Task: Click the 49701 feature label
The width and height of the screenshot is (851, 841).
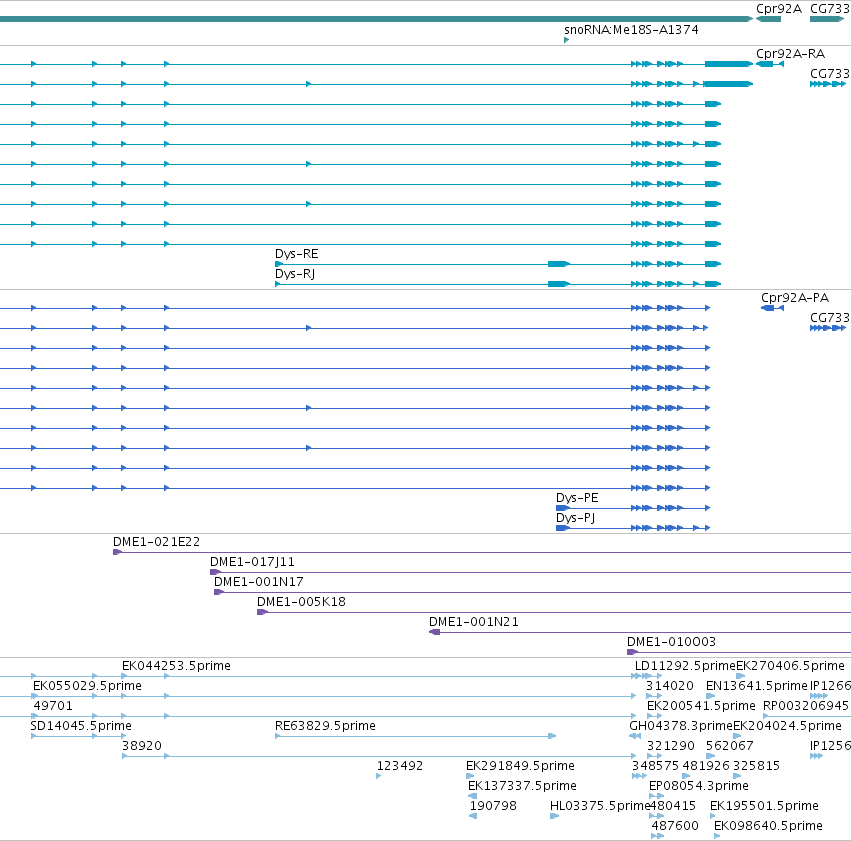Action: click(53, 706)
